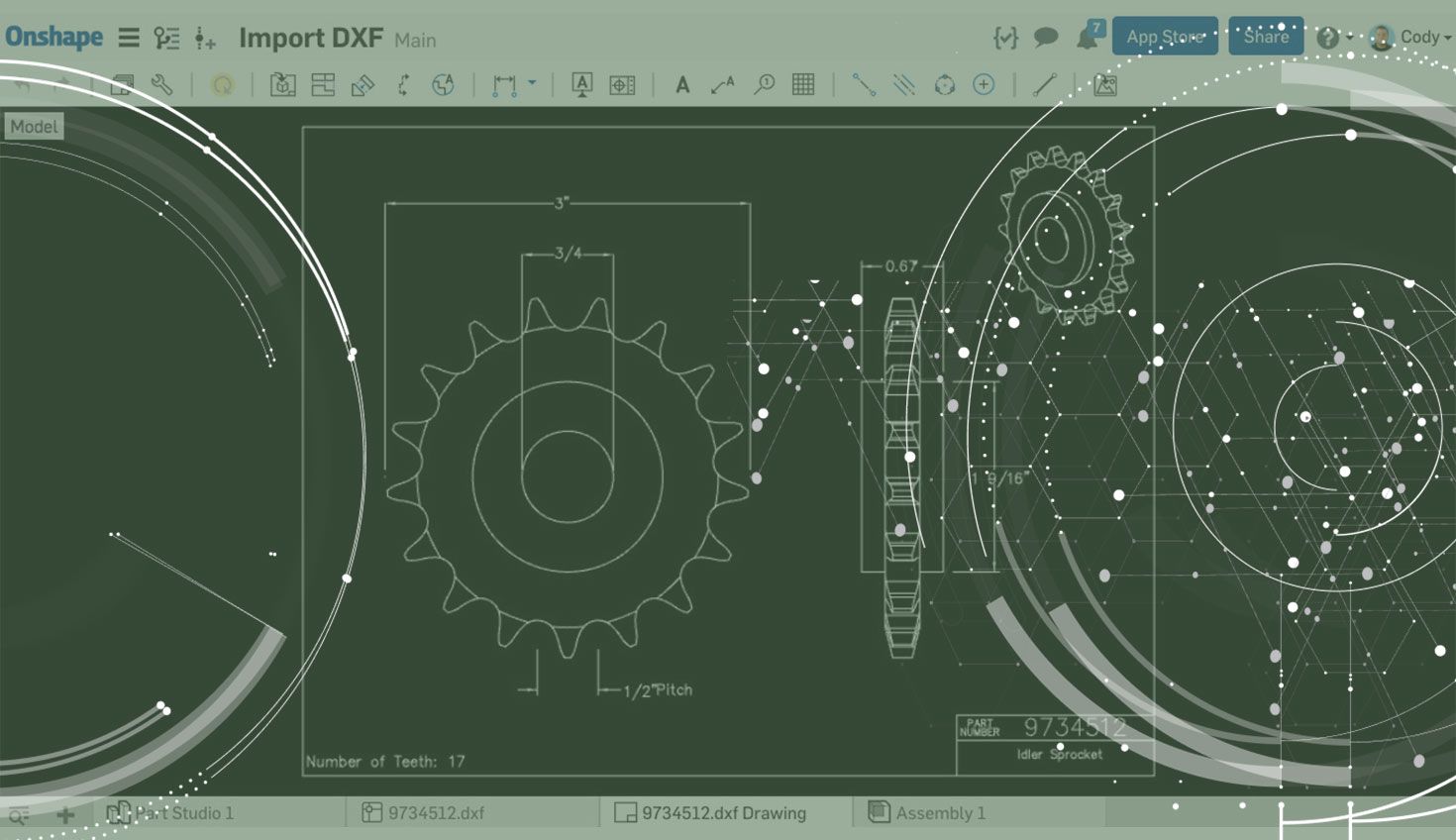Click the update drawing refresh icon
The width and height of the screenshot is (1456, 840).
click(x=223, y=84)
